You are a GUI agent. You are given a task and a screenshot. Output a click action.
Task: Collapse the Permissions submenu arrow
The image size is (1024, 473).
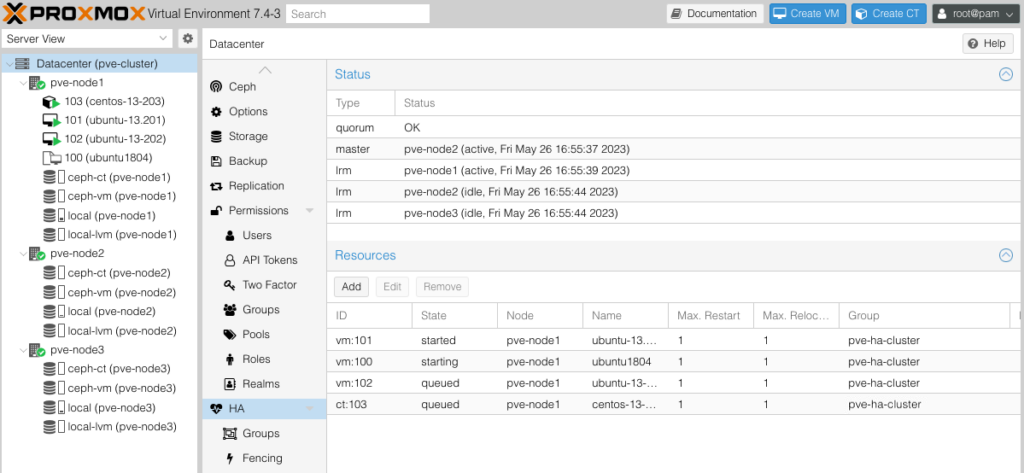tap(310, 211)
